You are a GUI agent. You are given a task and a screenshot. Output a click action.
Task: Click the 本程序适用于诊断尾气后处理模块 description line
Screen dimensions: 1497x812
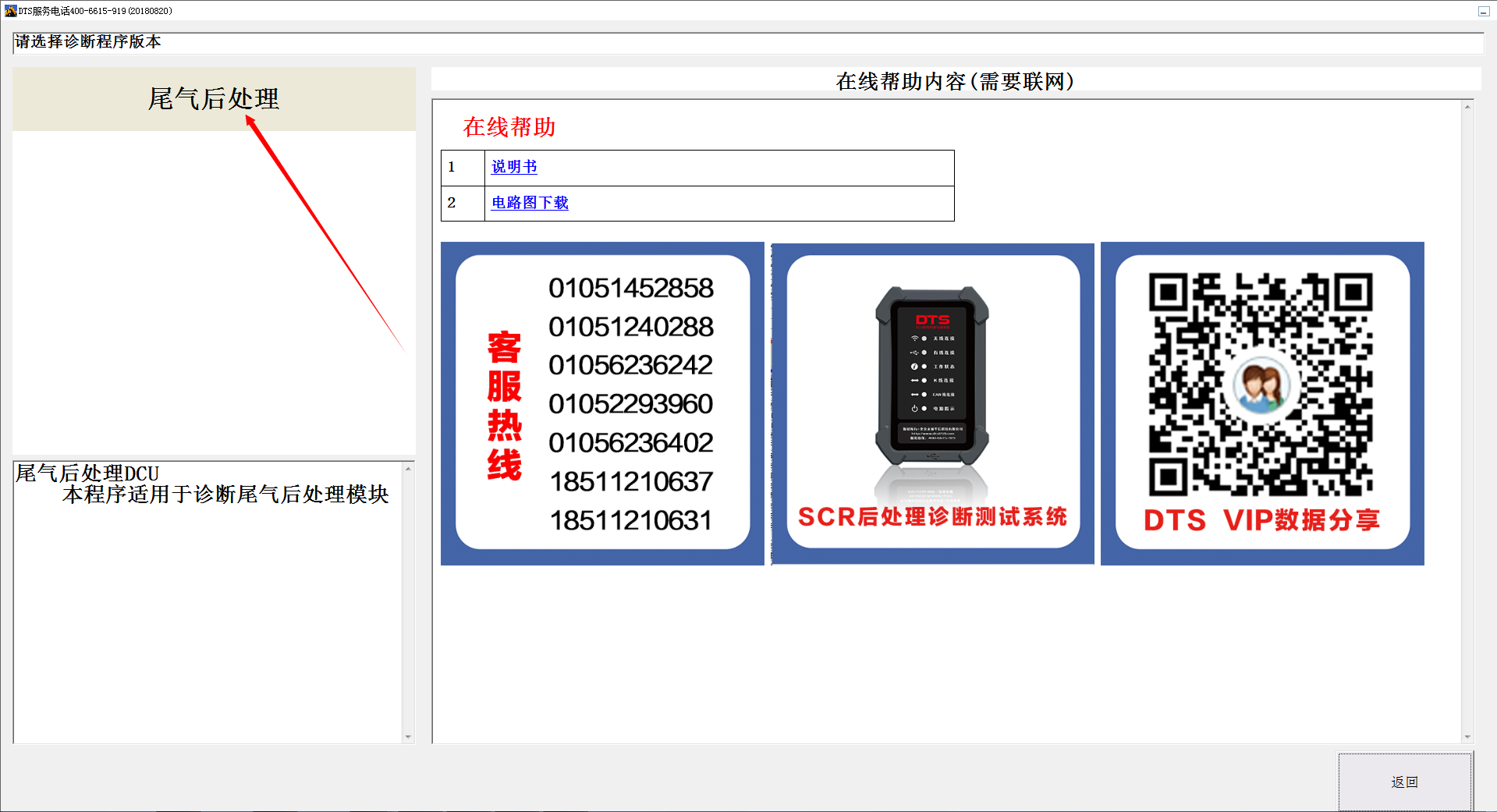(x=225, y=495)
